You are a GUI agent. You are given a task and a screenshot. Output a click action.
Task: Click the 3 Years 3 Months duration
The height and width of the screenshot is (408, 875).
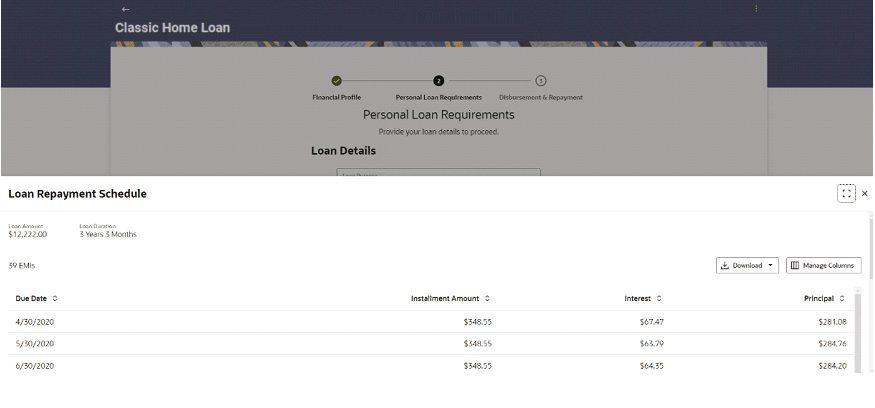click(108, 234)
